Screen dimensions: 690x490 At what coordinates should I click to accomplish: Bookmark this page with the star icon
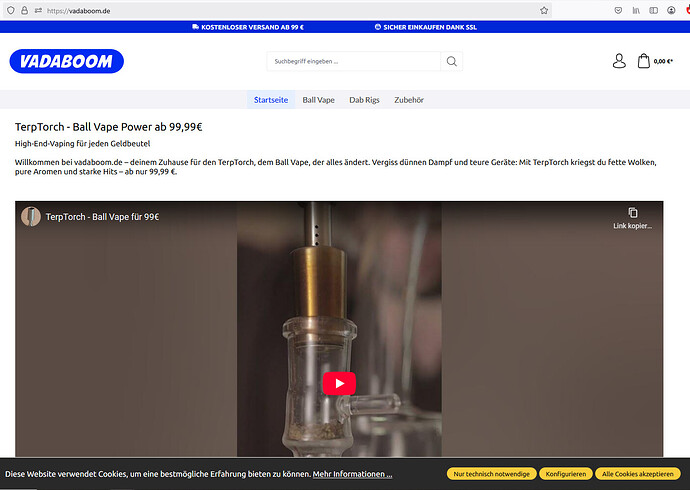point(544,10)
